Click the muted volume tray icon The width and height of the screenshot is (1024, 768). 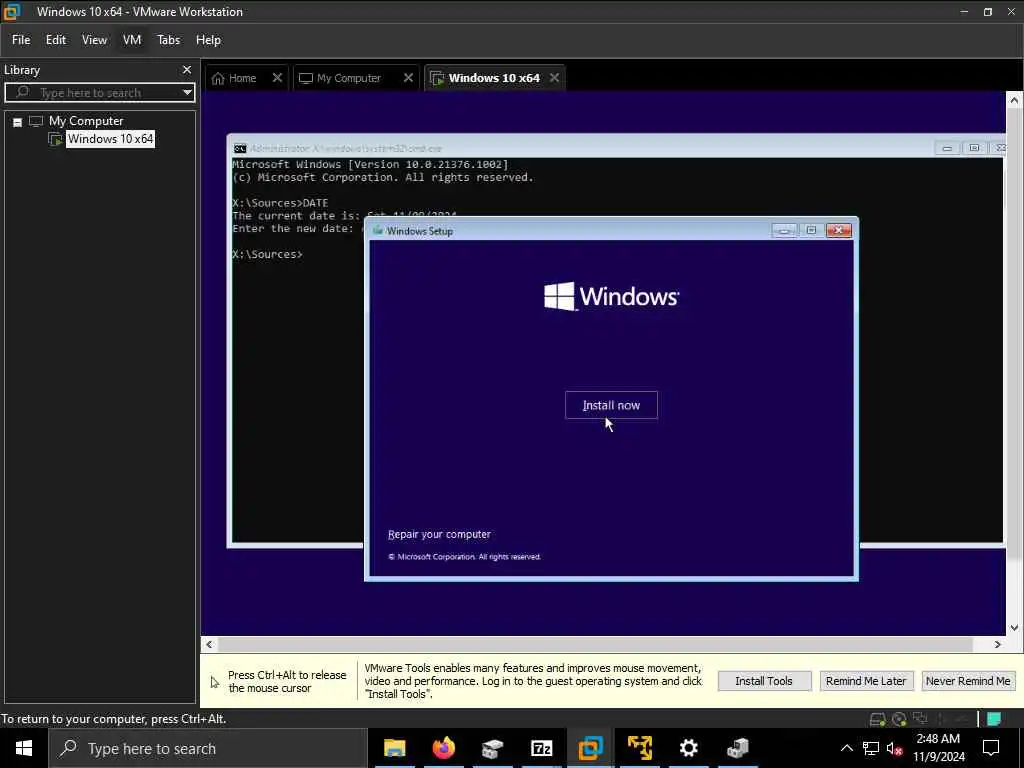tap(895, 748)
